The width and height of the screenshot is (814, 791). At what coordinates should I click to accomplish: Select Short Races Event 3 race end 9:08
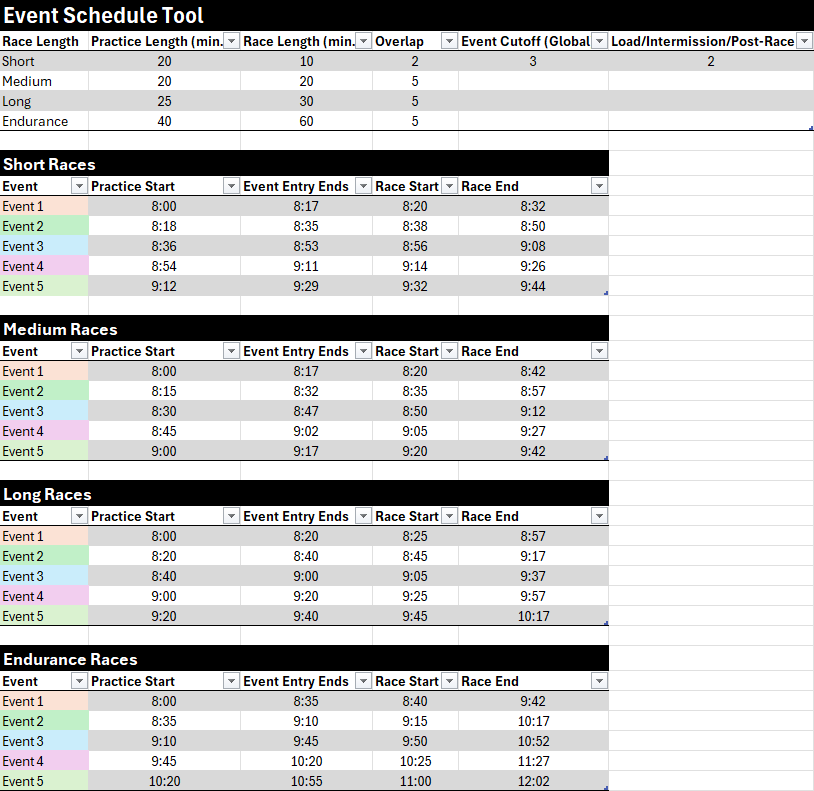[533, 246]
